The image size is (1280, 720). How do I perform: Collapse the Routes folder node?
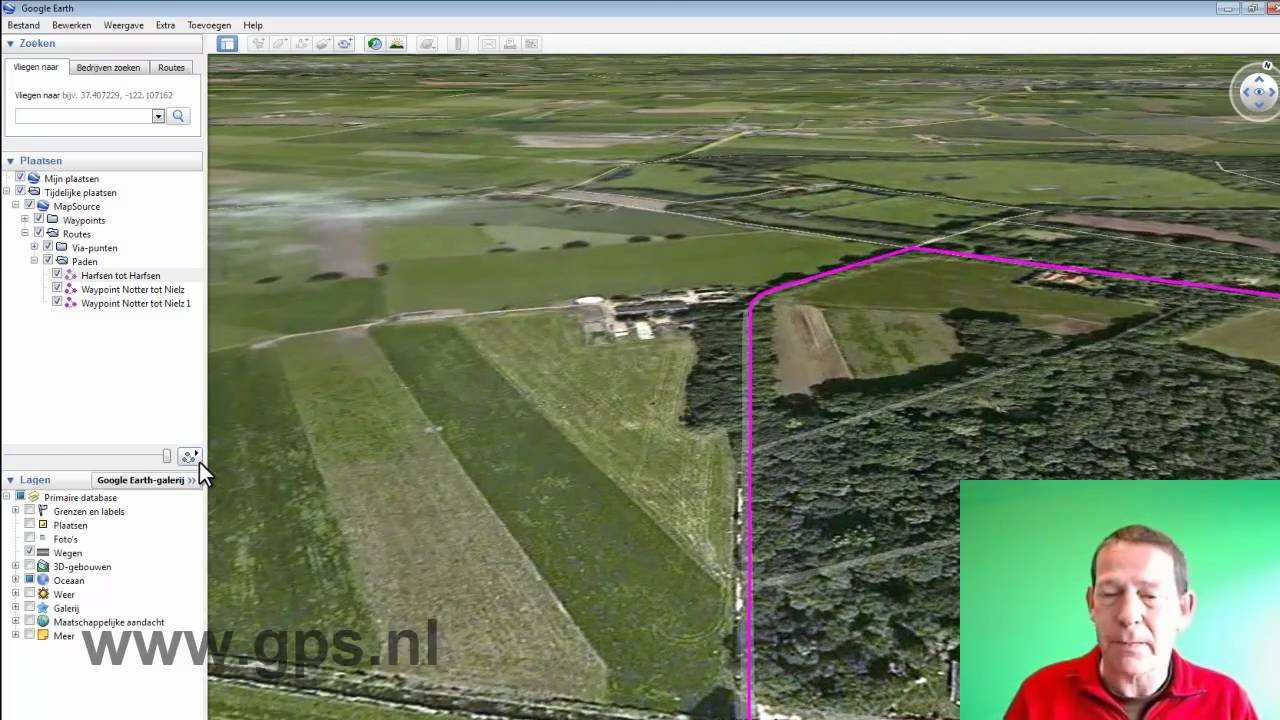coord(25,234)
